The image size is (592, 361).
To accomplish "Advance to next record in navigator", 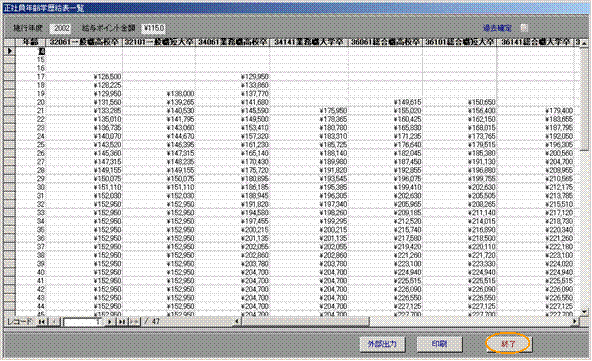I will click(x=110, y=322).
